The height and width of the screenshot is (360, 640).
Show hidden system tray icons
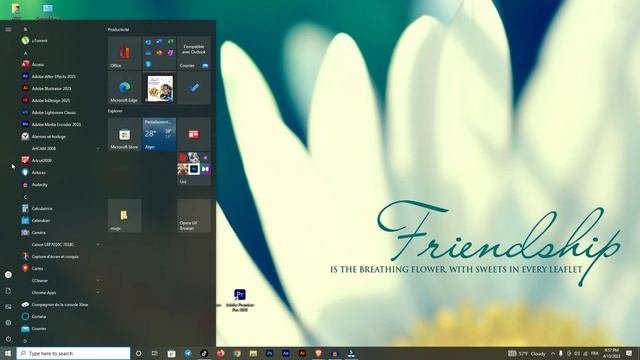pos(553,353)
